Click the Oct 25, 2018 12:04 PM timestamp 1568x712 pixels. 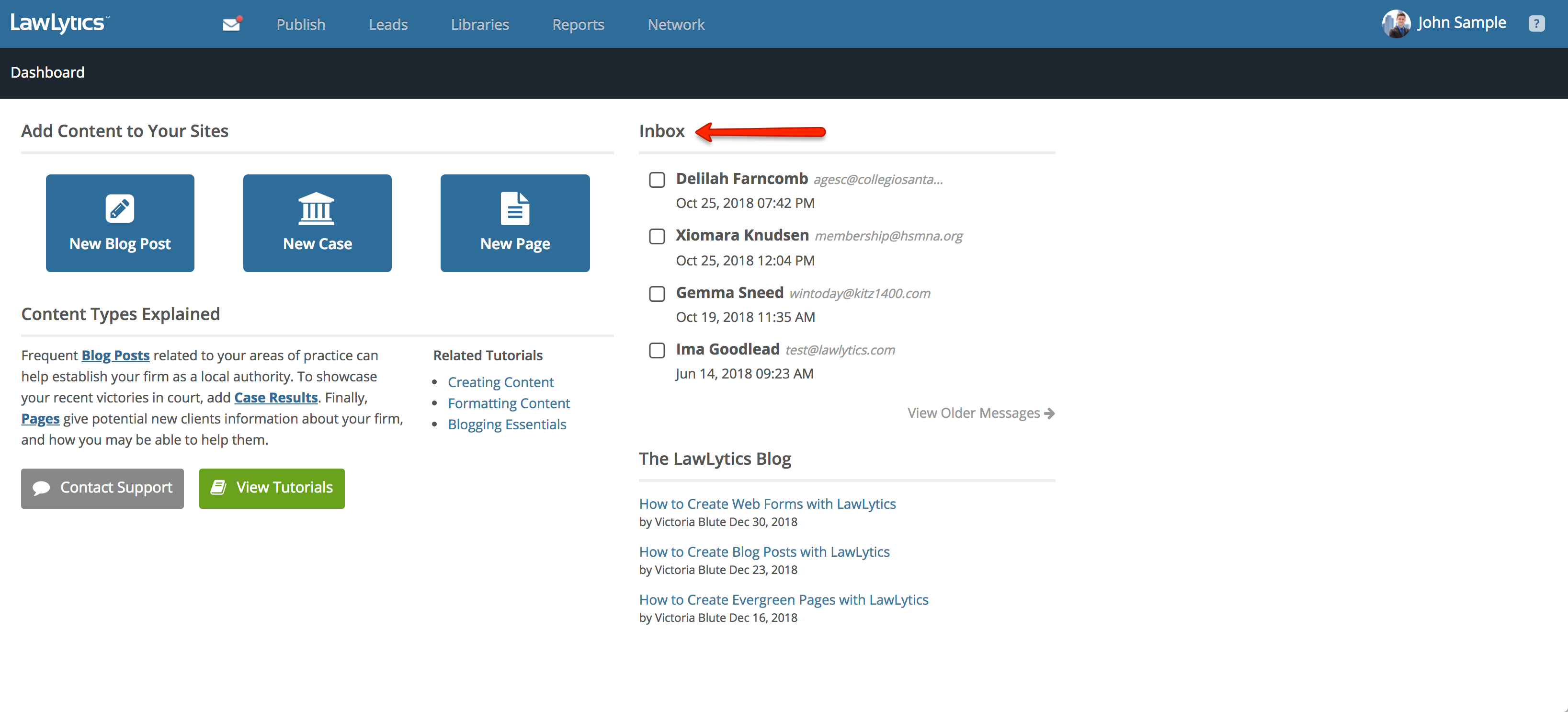click(745, 260)
